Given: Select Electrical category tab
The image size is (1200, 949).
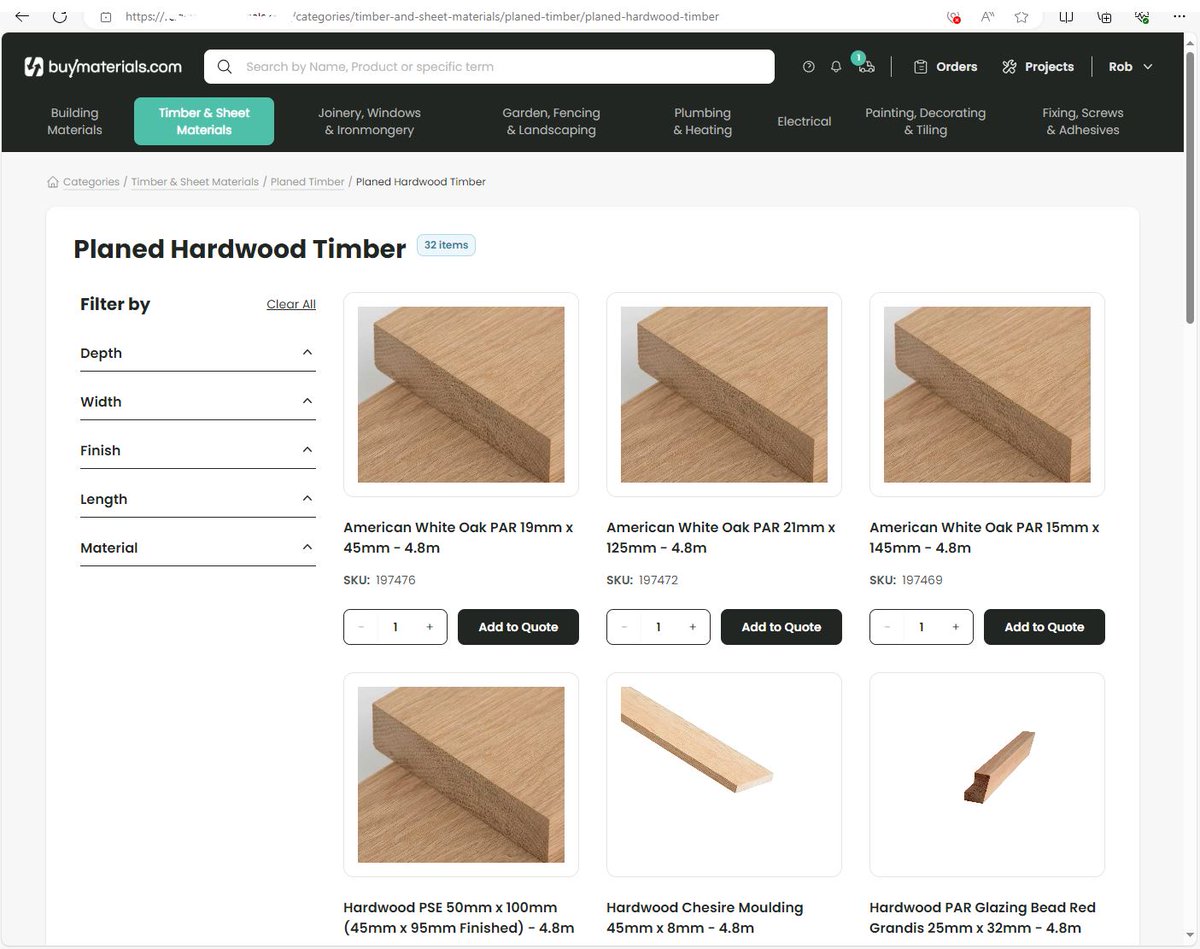Looking at the screenshot, I should [x=804, y=121].
